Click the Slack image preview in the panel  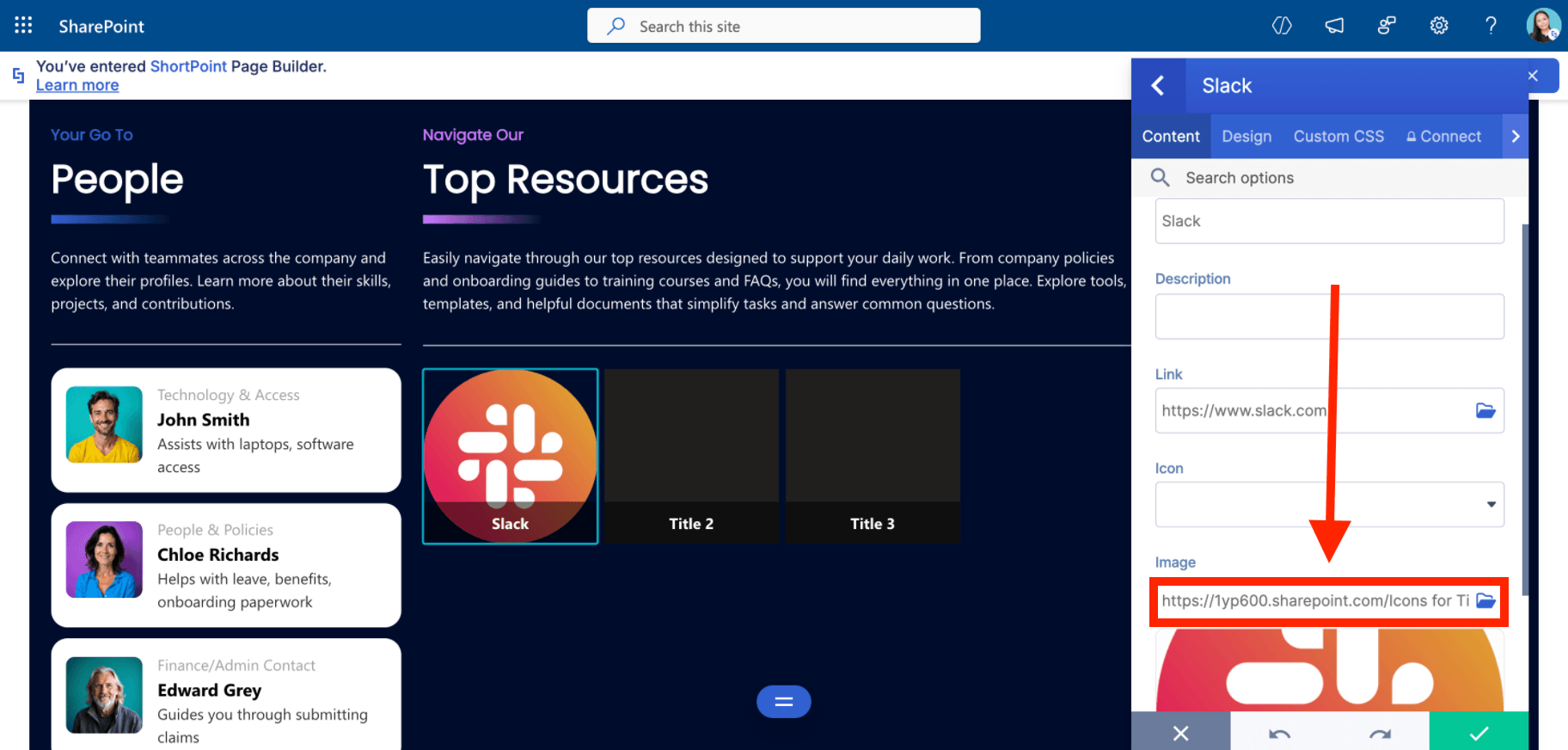pos(1330,670)
